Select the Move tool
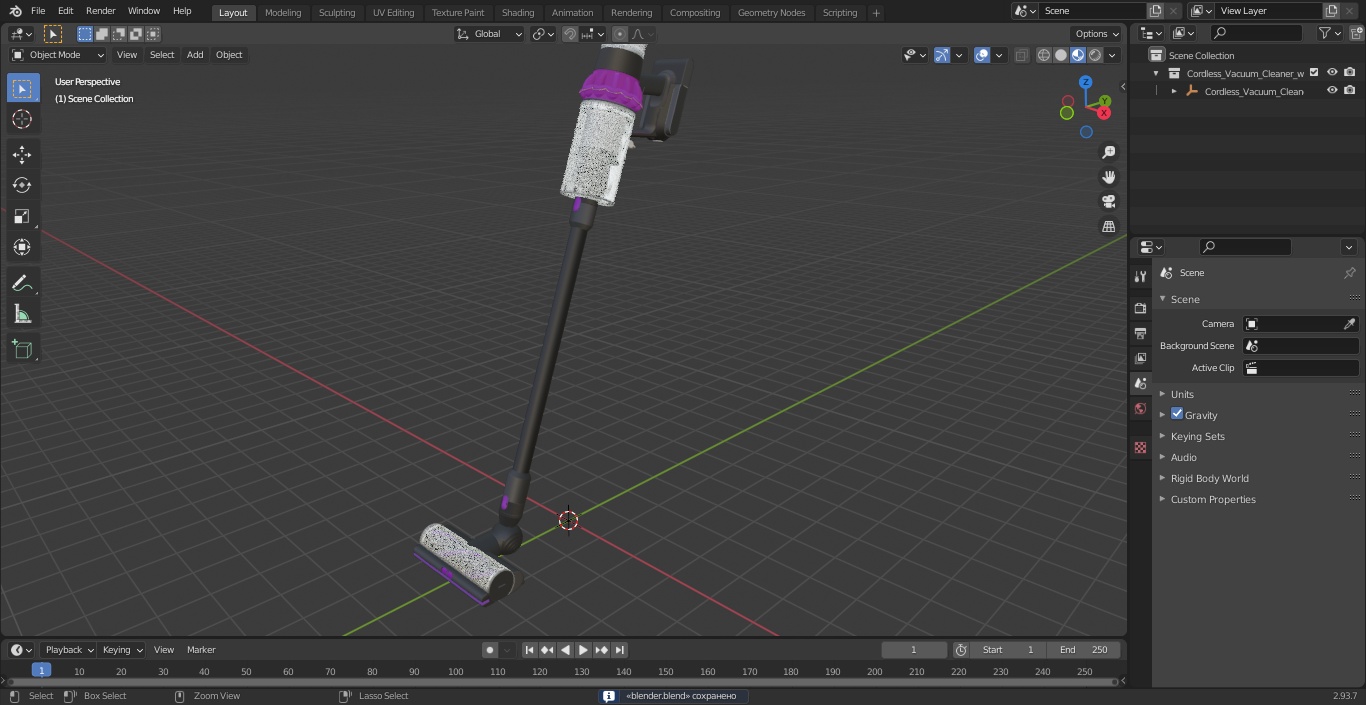 click(22, 154)
